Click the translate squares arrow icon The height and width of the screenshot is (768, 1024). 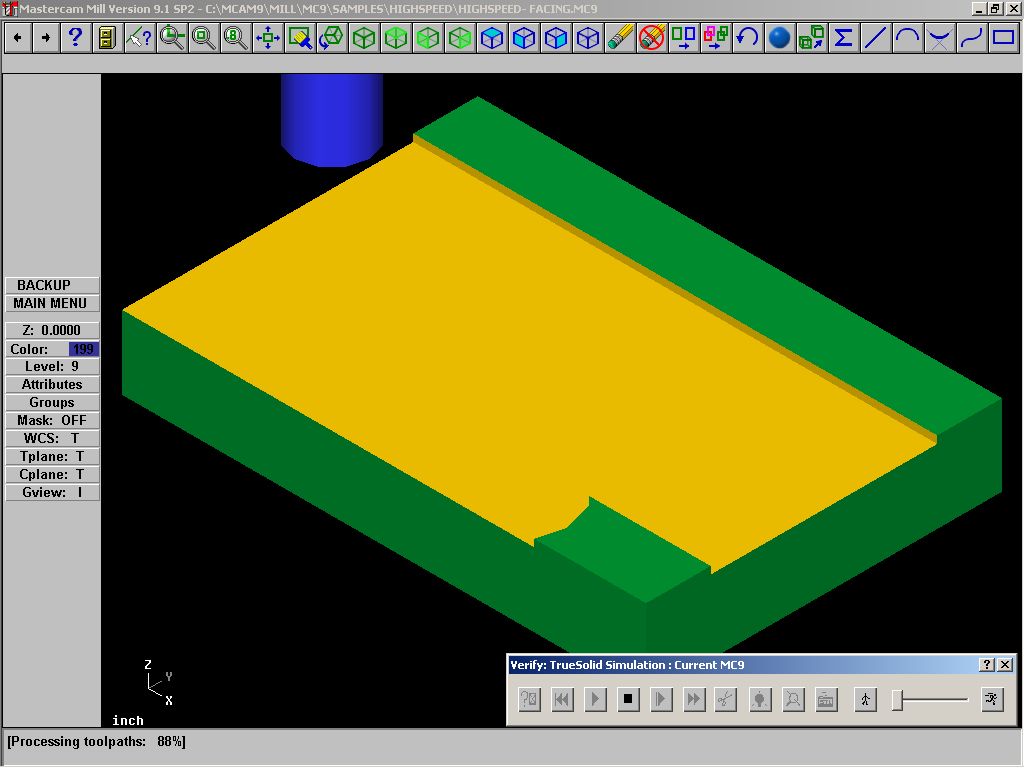(x=684, y=37)
